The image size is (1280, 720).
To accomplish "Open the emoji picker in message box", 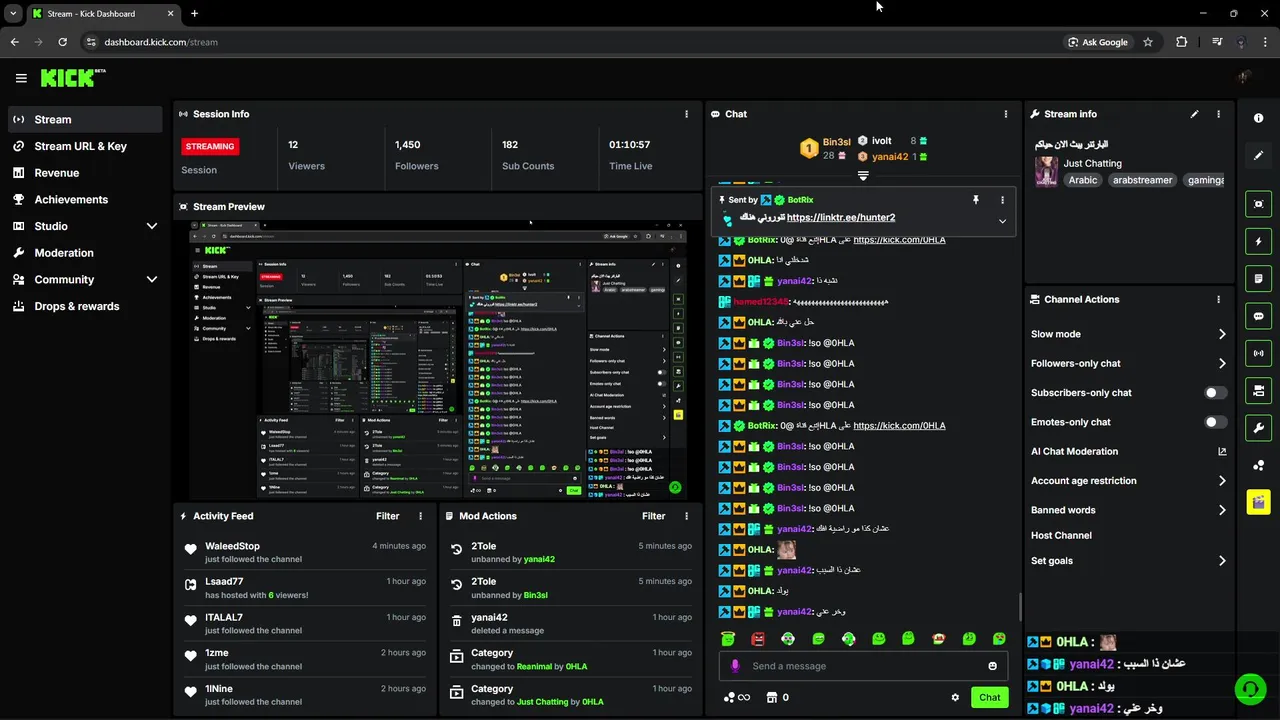I will (x=992, y=666).
